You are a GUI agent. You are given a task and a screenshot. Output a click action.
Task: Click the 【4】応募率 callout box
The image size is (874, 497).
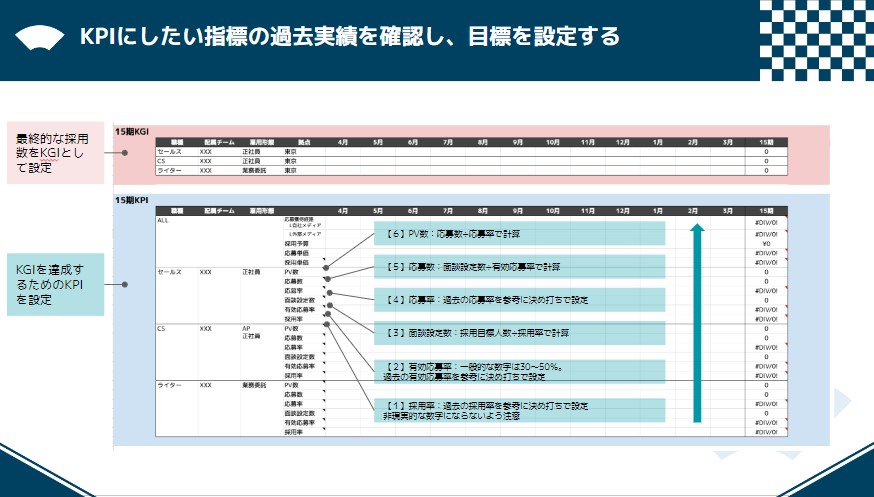520,299
